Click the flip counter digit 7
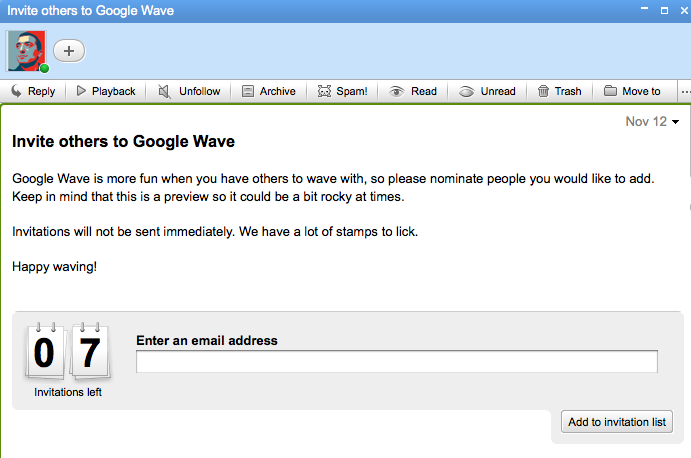Image resolution: width=691 pixels, height=458 pixels. [x=90, y=354]
